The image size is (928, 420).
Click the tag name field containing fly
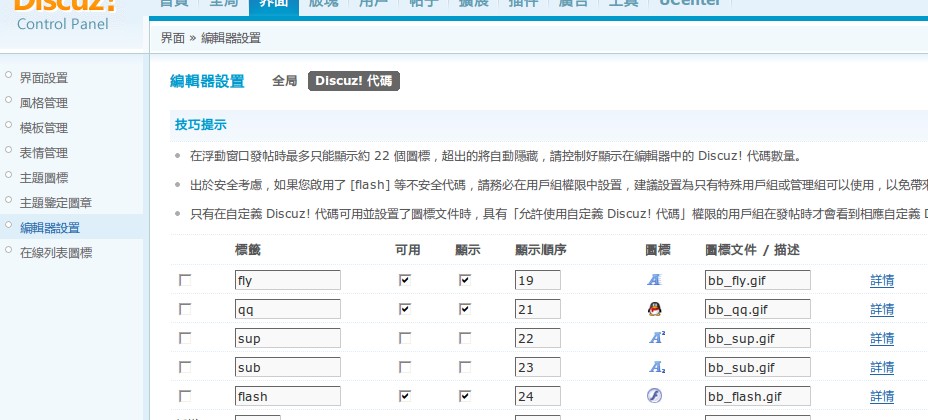click(x=288, y=280)
